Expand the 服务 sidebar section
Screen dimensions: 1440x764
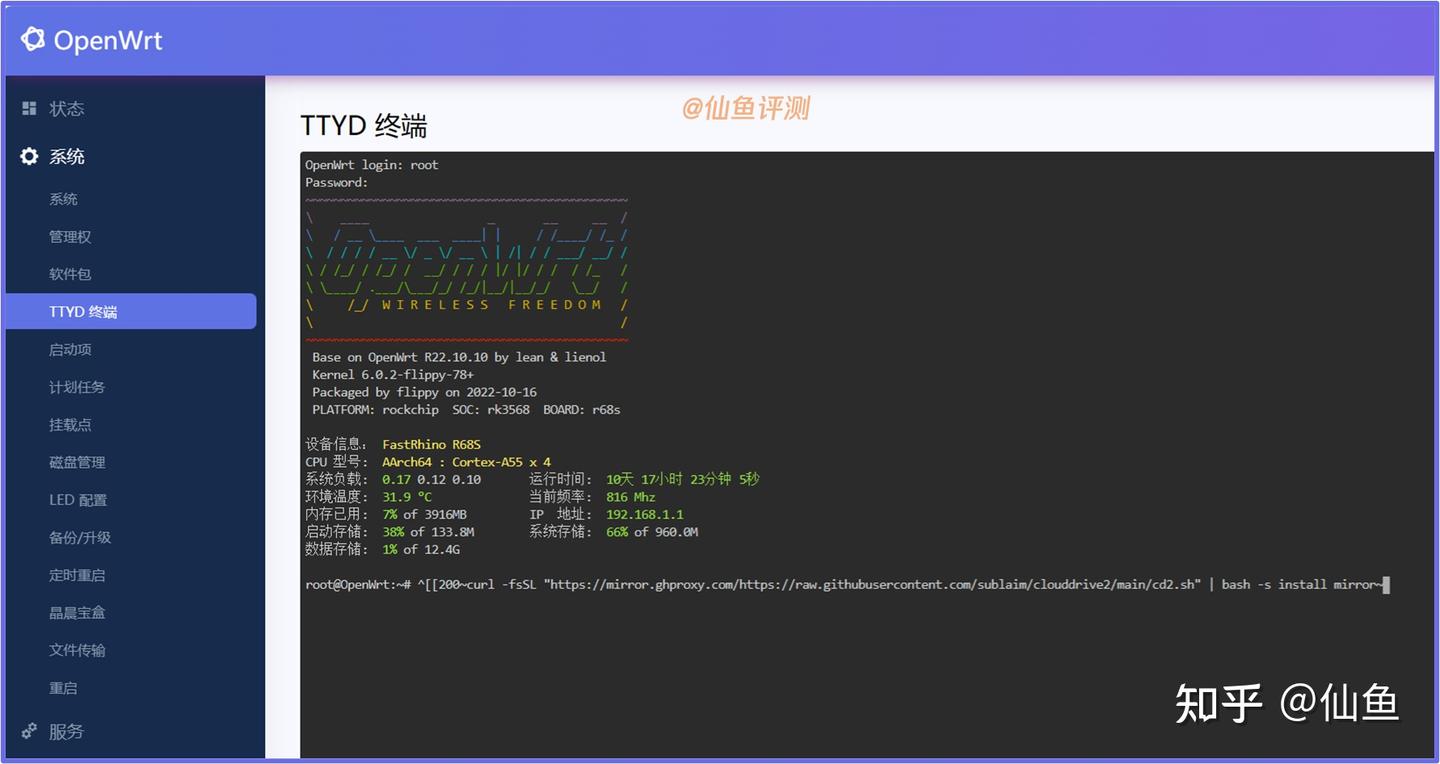tap(65, 731)
